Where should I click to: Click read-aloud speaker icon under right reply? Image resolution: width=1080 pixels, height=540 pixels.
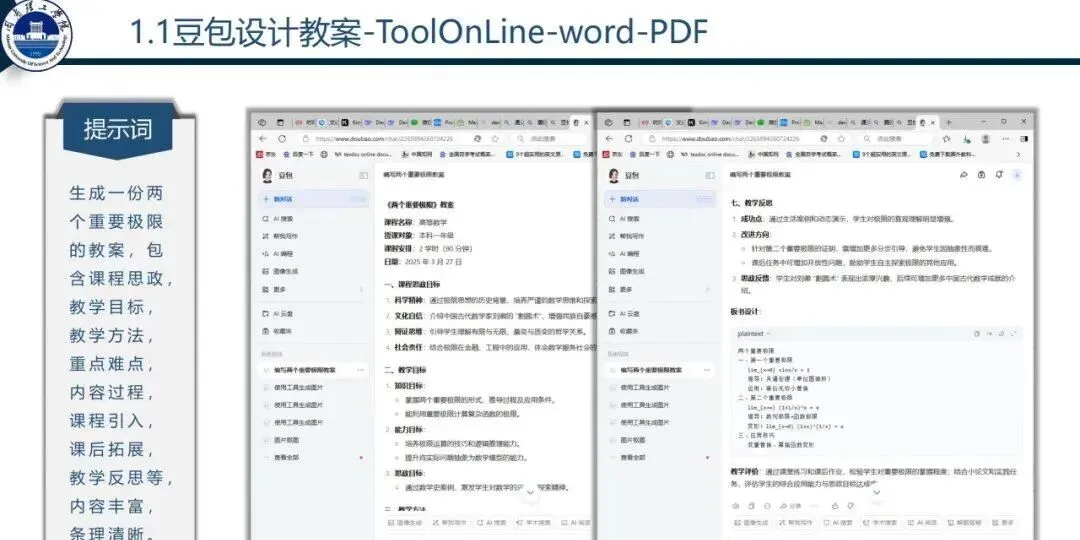tap(736, 506)
